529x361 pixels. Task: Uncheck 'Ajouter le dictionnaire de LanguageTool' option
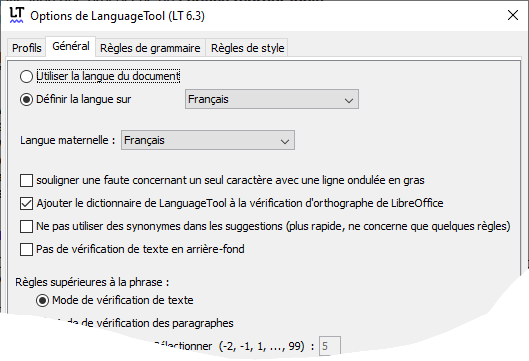coord(26,203)
